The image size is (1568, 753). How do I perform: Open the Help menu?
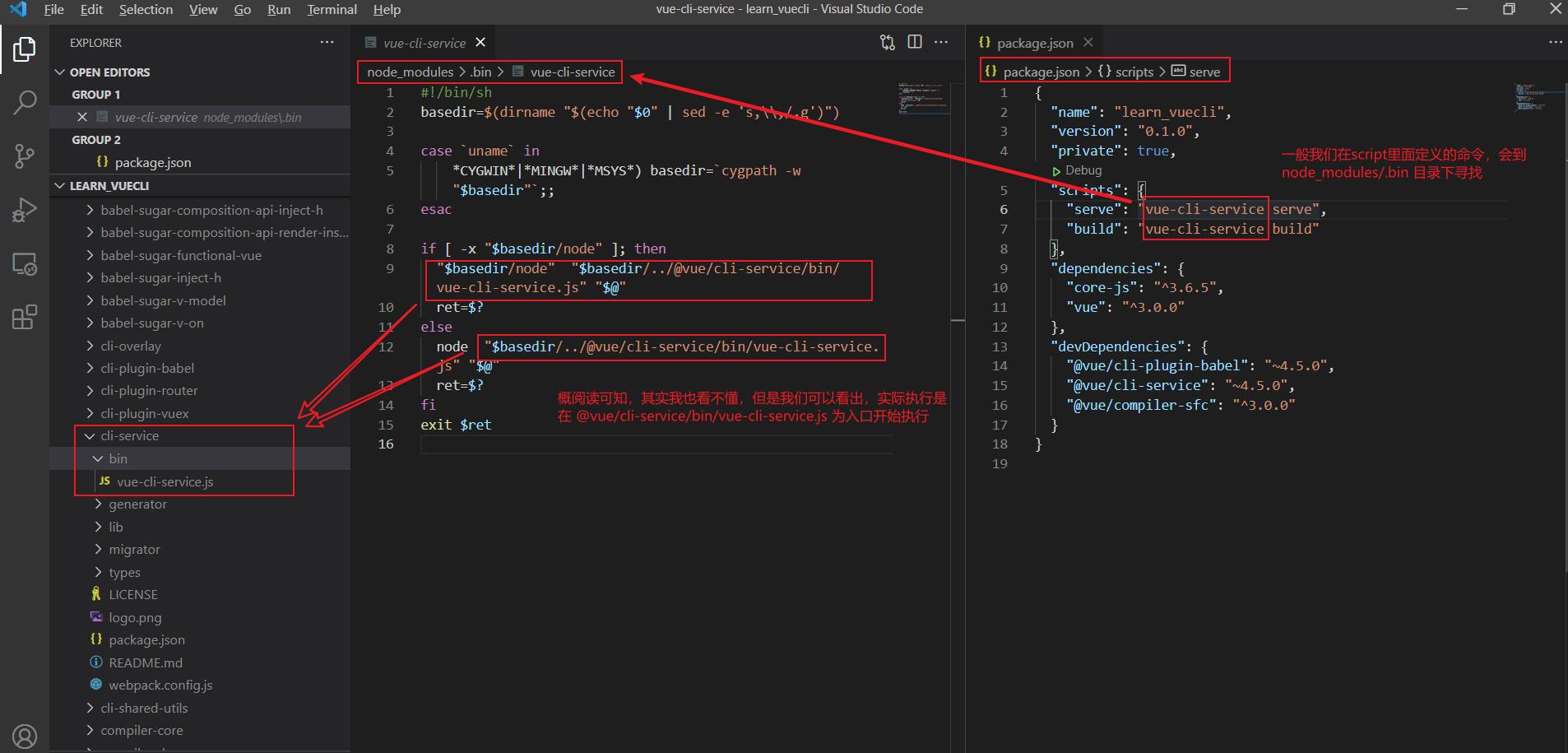pyautogui.click(x=387, y=9)
